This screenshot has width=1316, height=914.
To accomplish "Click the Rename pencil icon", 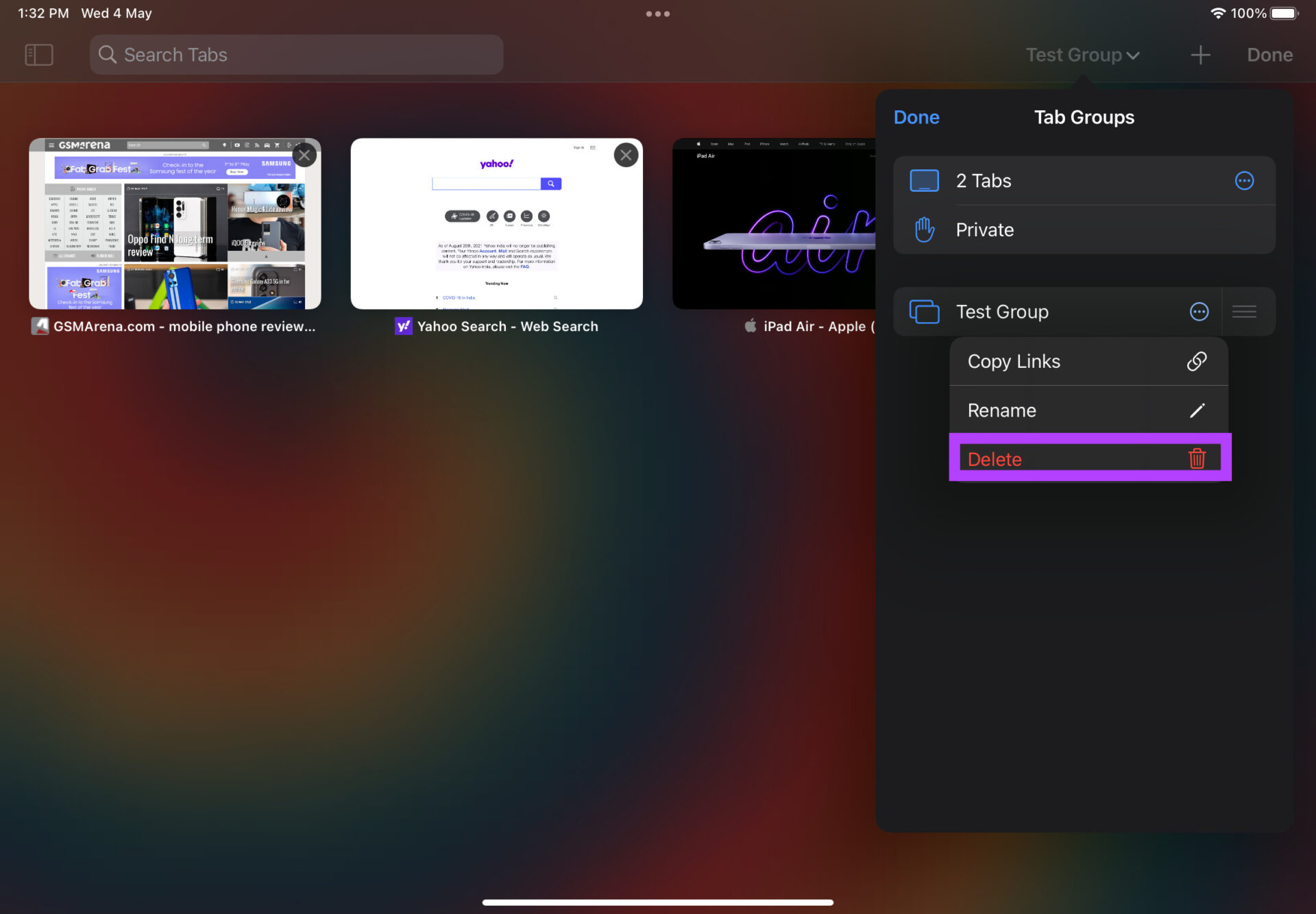I will click(1197, 410).
